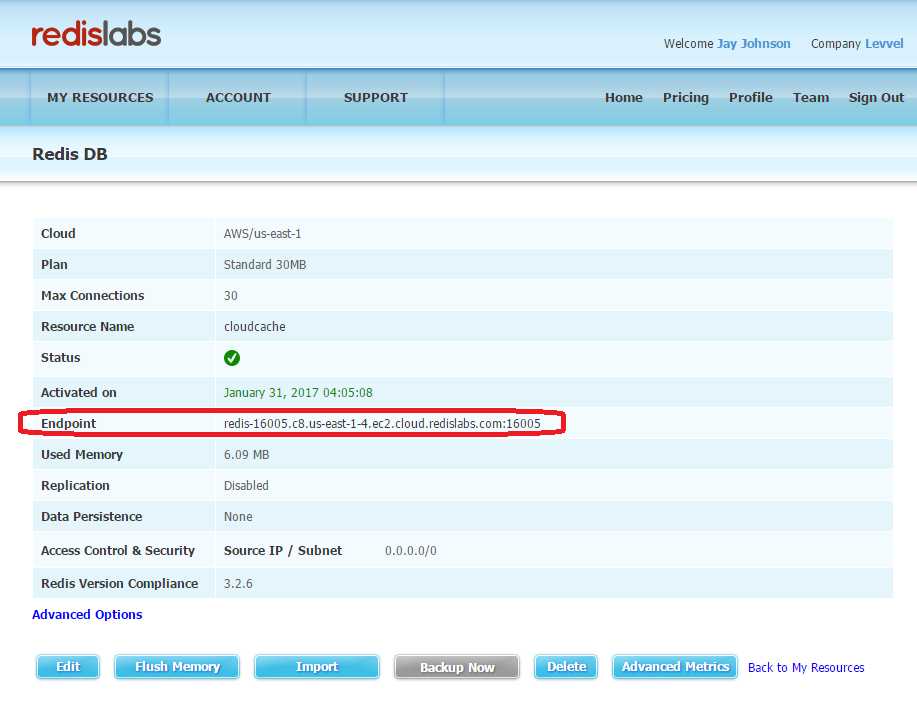Click the Flush Memory button
Image resolution: width=917 pixels, height=702 pixels.
click(x=177, y=667)
